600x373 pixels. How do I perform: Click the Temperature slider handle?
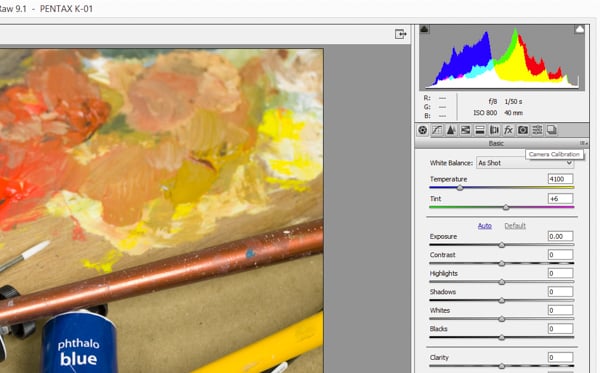tap(460, 188)
